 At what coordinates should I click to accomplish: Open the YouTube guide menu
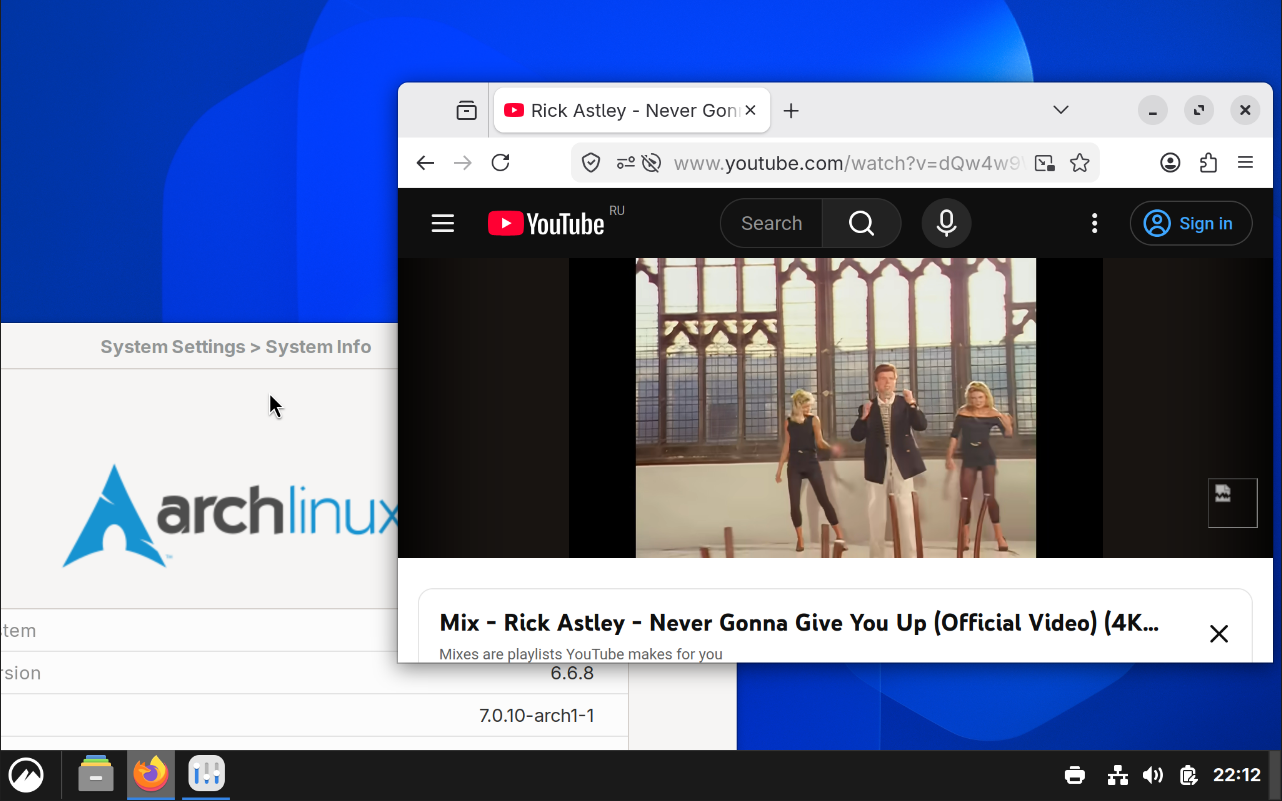pos(443,223)
